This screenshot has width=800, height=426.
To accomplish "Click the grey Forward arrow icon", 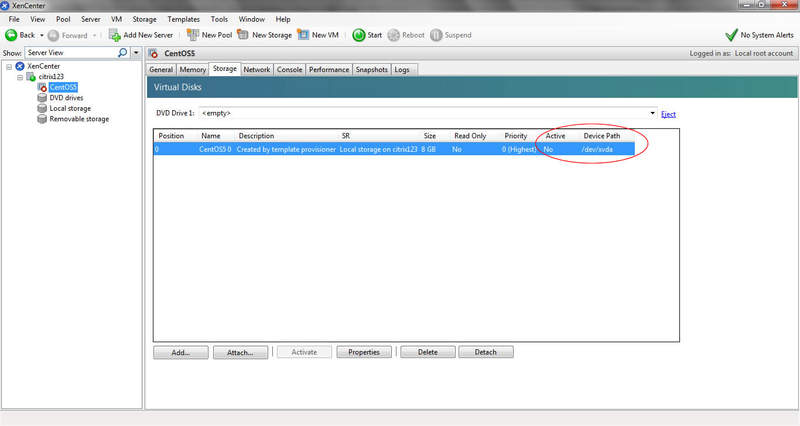I will coord(53,36).
